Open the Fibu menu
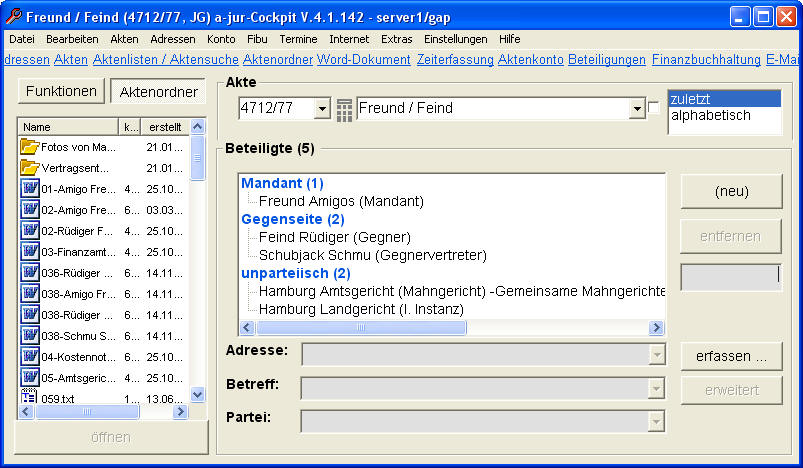Image resolution: width=803 pixels, height=468 pixels. point(257,39)
